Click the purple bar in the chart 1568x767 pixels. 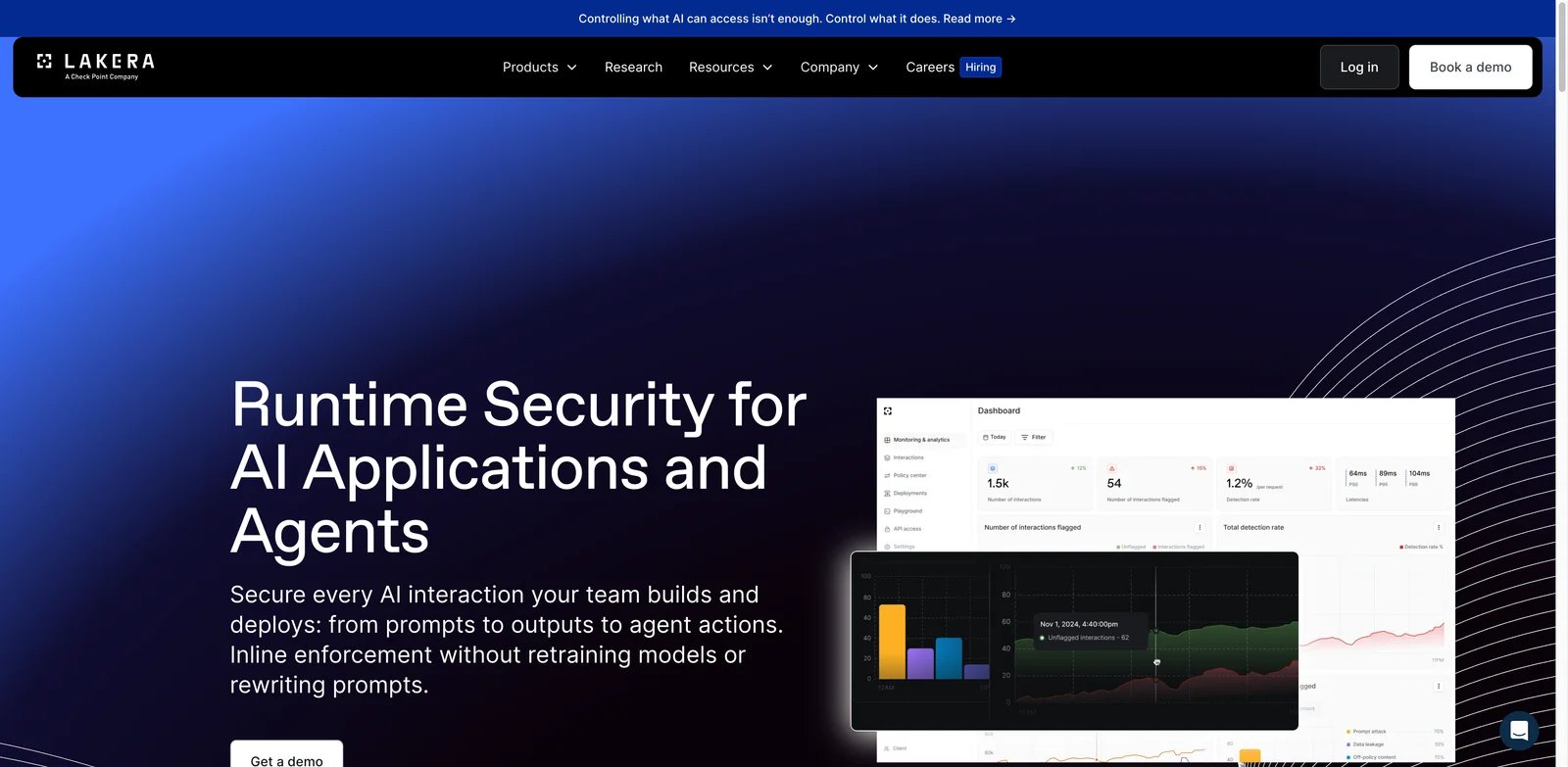click(920, 663)
